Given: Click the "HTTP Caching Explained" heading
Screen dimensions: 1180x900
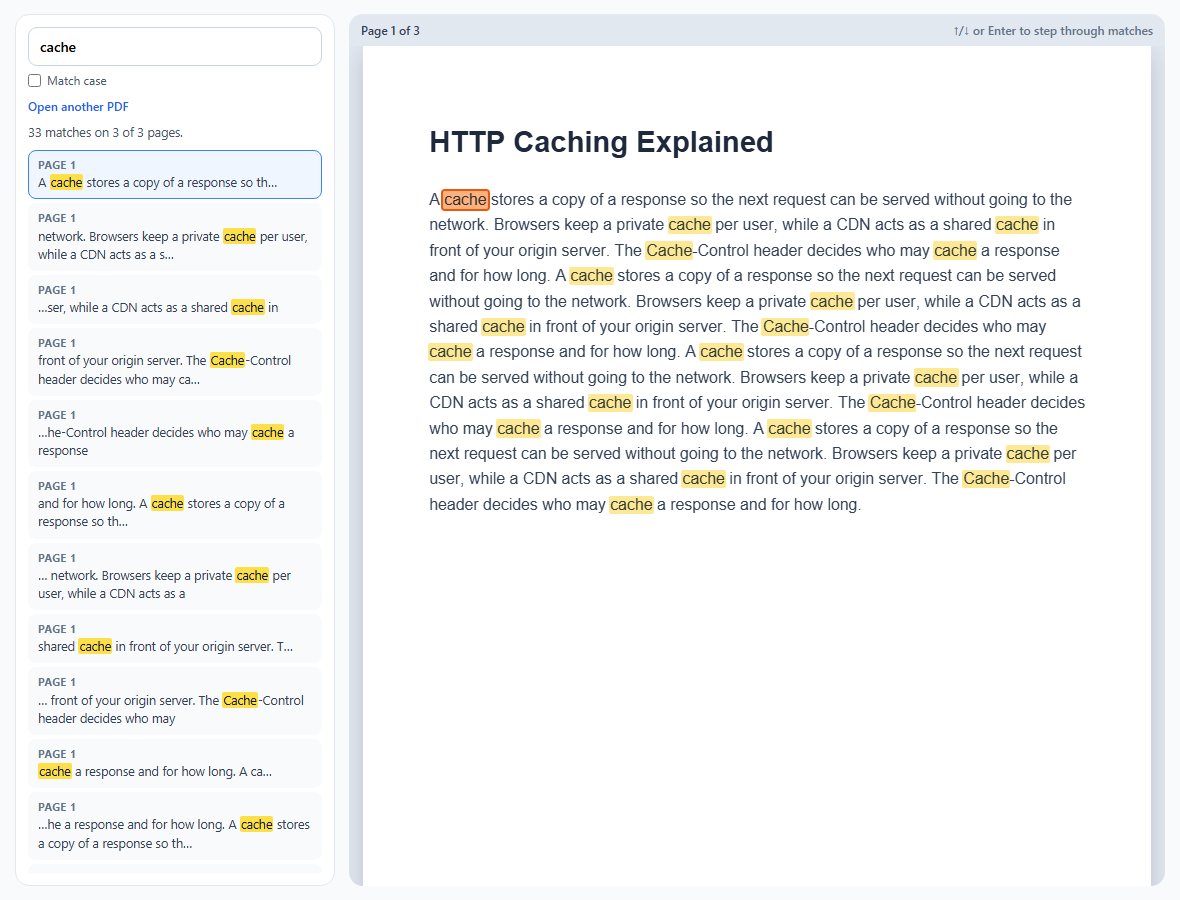Looking at the screenshot, I should pyautogui.click(x=601, y=141).
